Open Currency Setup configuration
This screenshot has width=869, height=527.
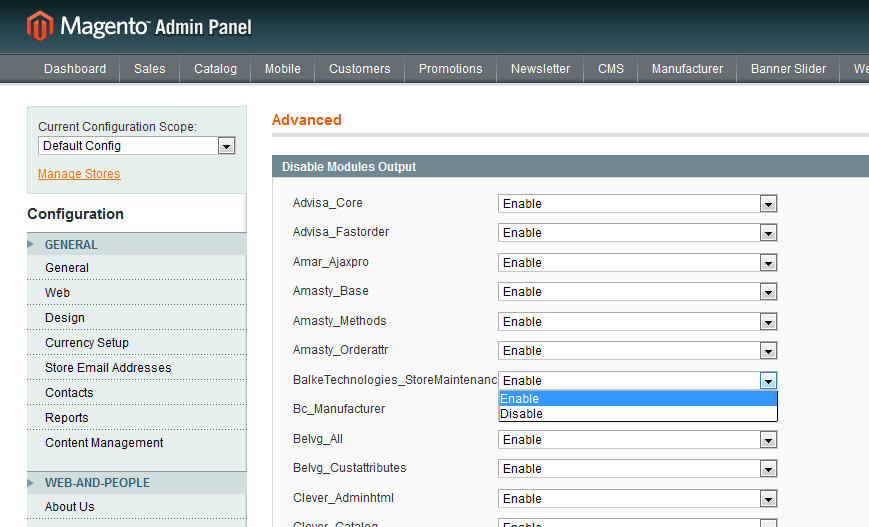point(87,343)
